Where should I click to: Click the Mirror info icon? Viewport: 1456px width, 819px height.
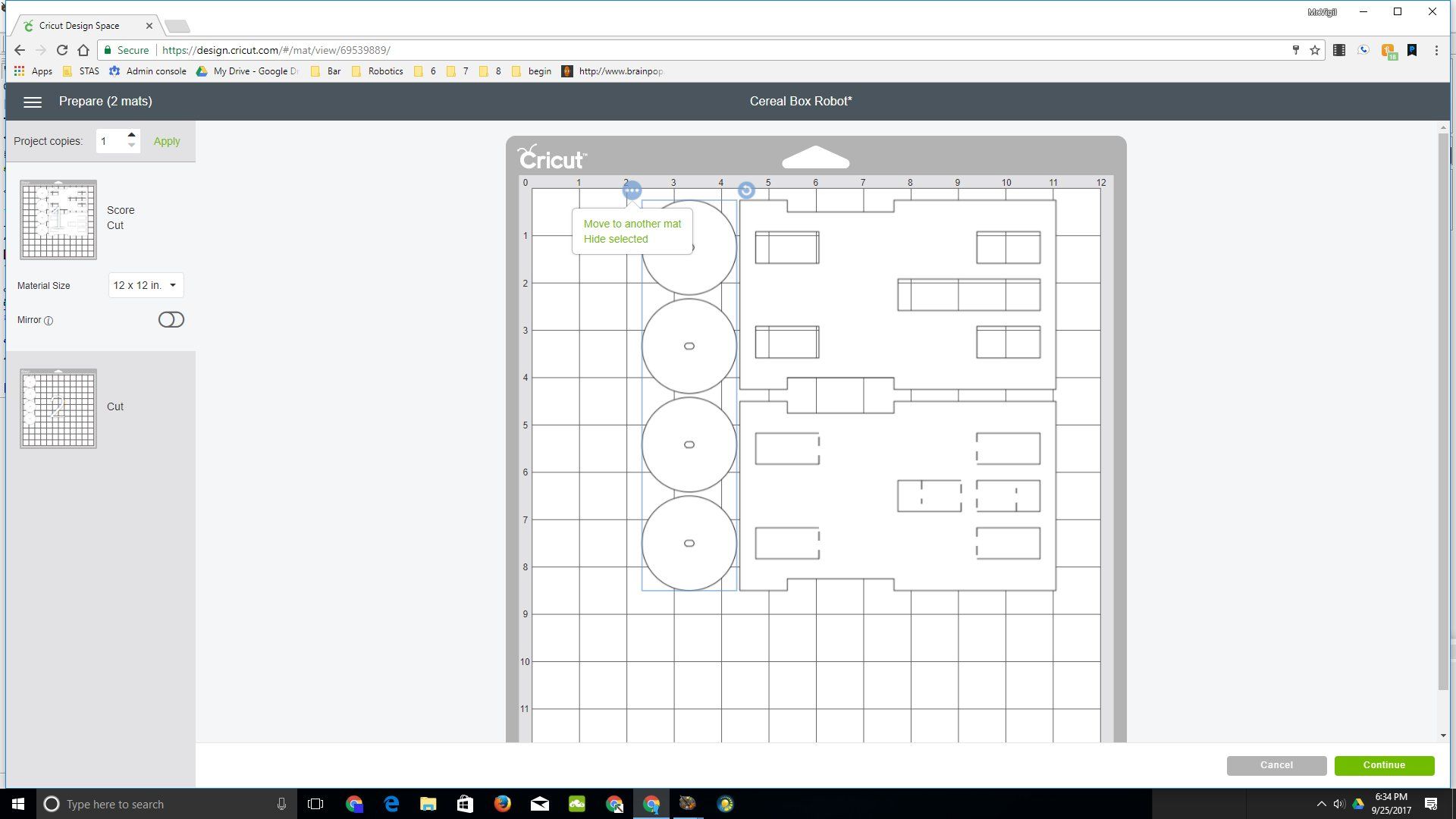click(49, 321)
